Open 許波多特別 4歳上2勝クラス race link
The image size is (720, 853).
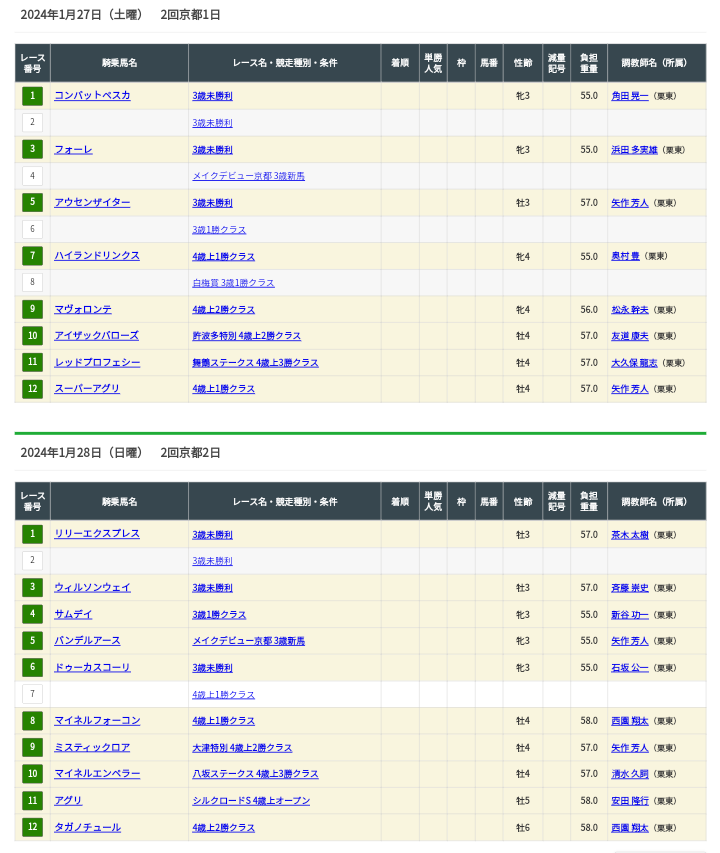click(246, 336)
